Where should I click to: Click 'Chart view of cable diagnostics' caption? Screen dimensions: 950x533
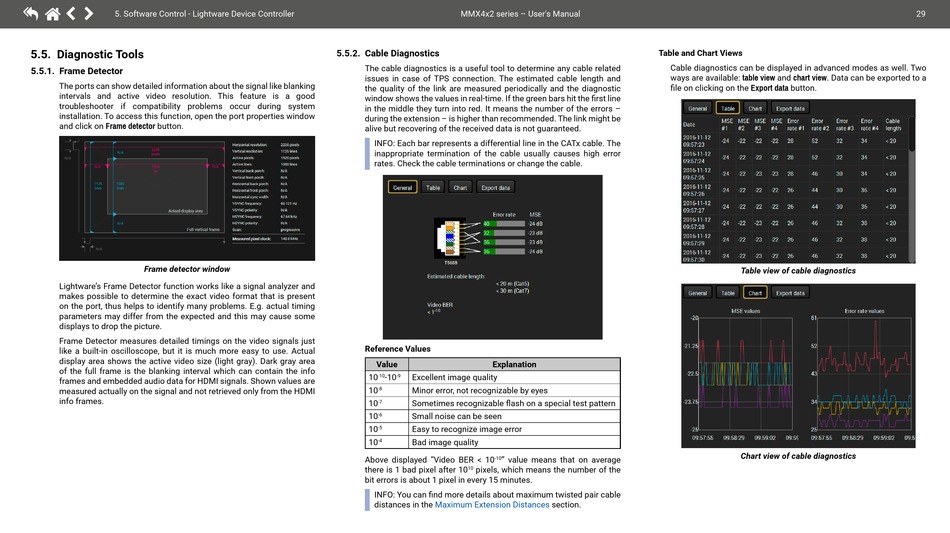click(x=798, y=456)
